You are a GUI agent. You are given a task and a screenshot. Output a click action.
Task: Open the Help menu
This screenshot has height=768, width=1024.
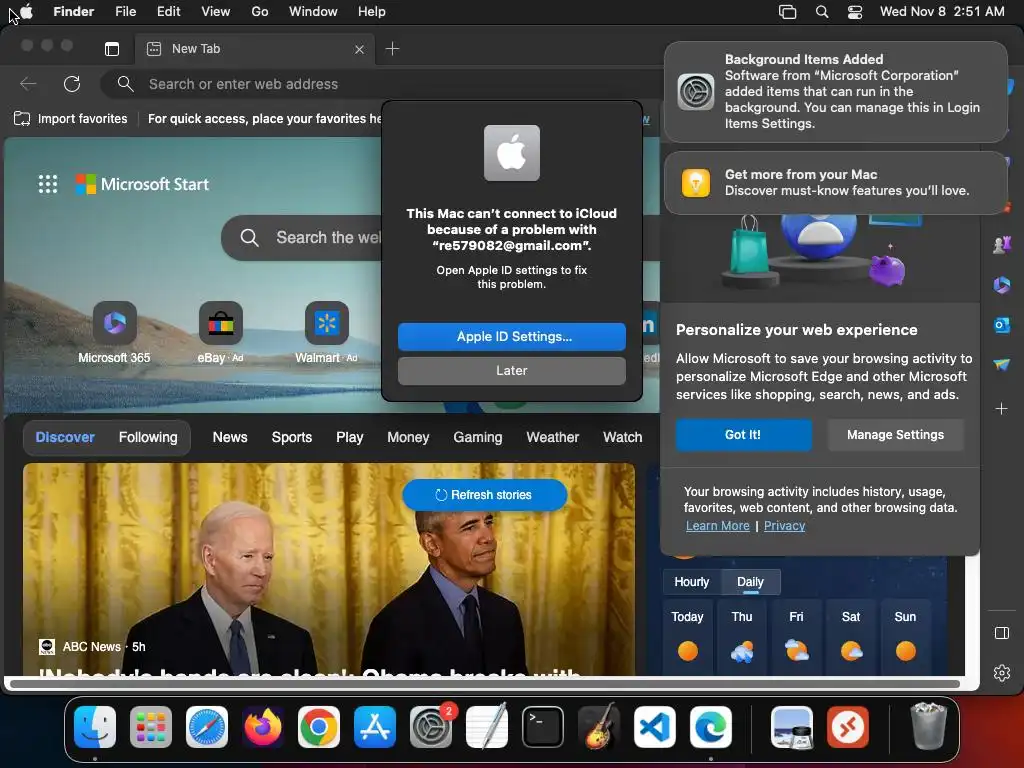pyautogui.click(x=372, y=12)
